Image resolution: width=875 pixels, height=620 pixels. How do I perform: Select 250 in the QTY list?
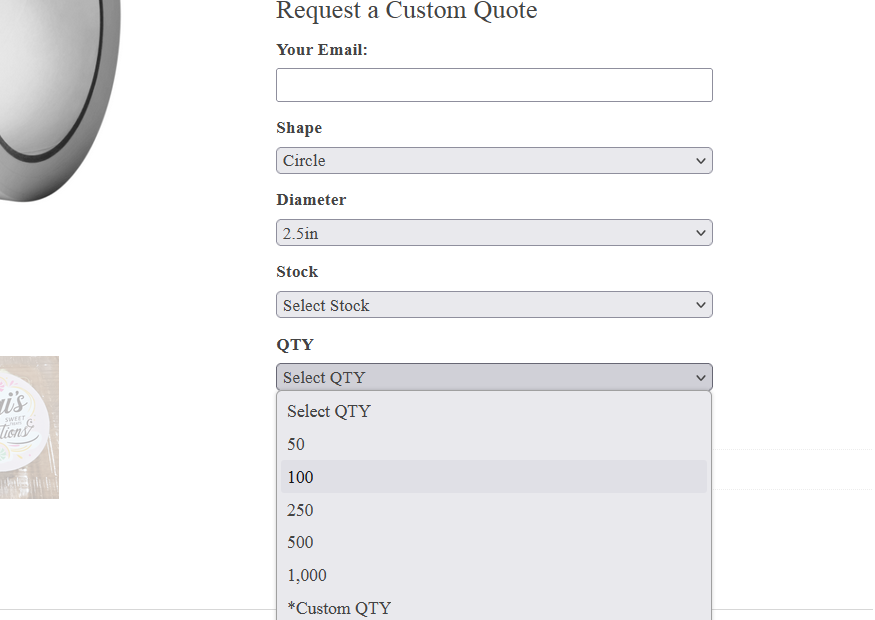coord(300,510)
